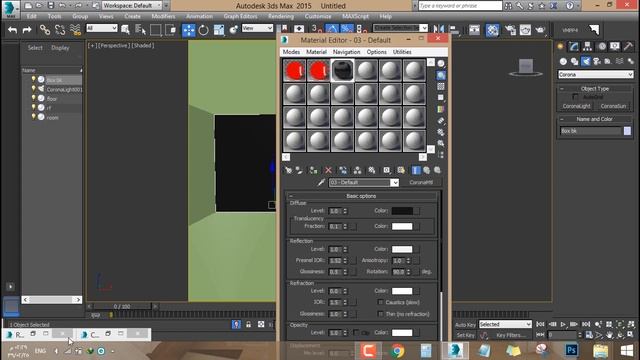The height and width of the screenshot is (360, 640).
Task: Open the Select by Name dialog
Action: pos(140,30)
